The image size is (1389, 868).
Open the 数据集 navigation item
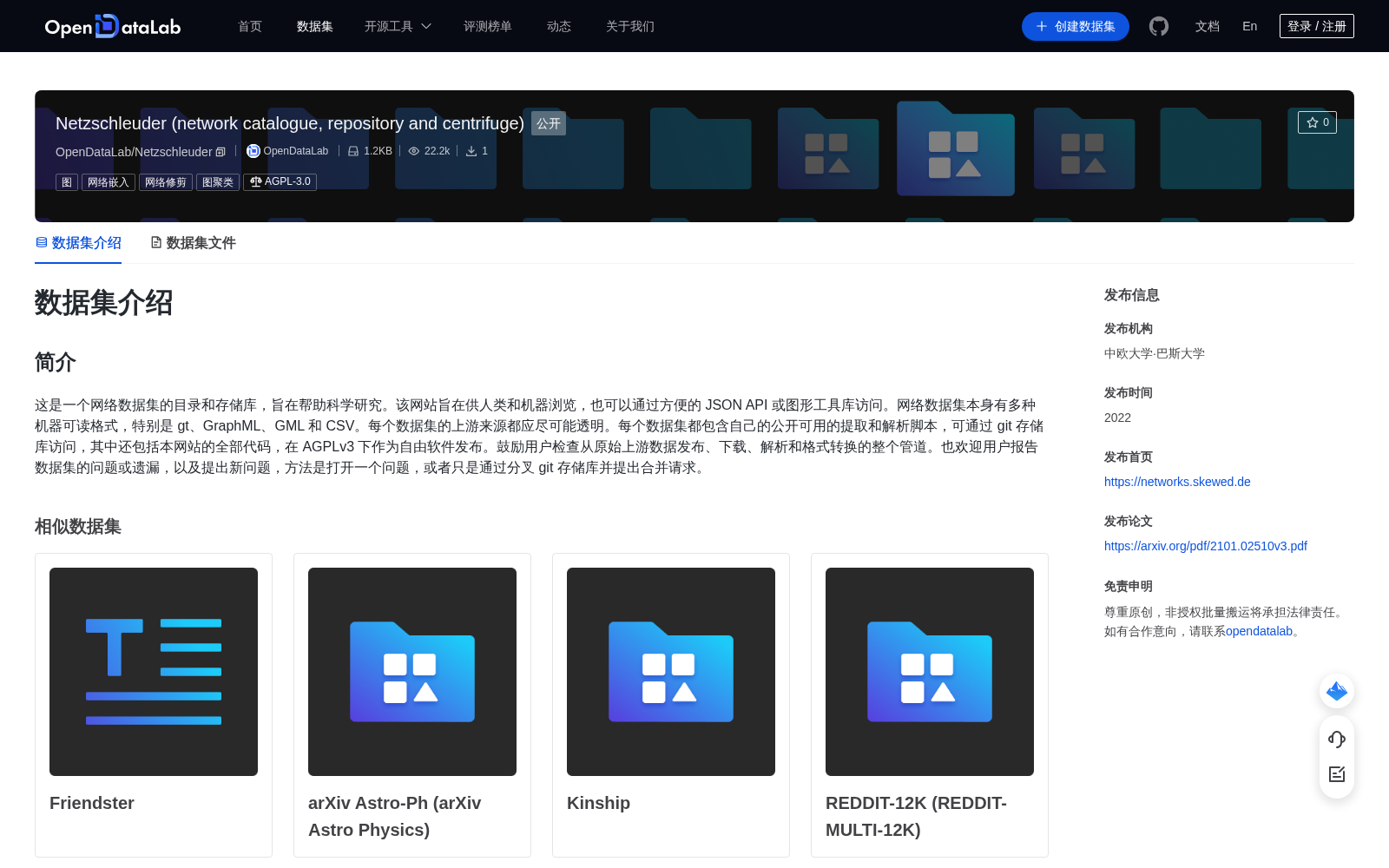coord(315,26)
